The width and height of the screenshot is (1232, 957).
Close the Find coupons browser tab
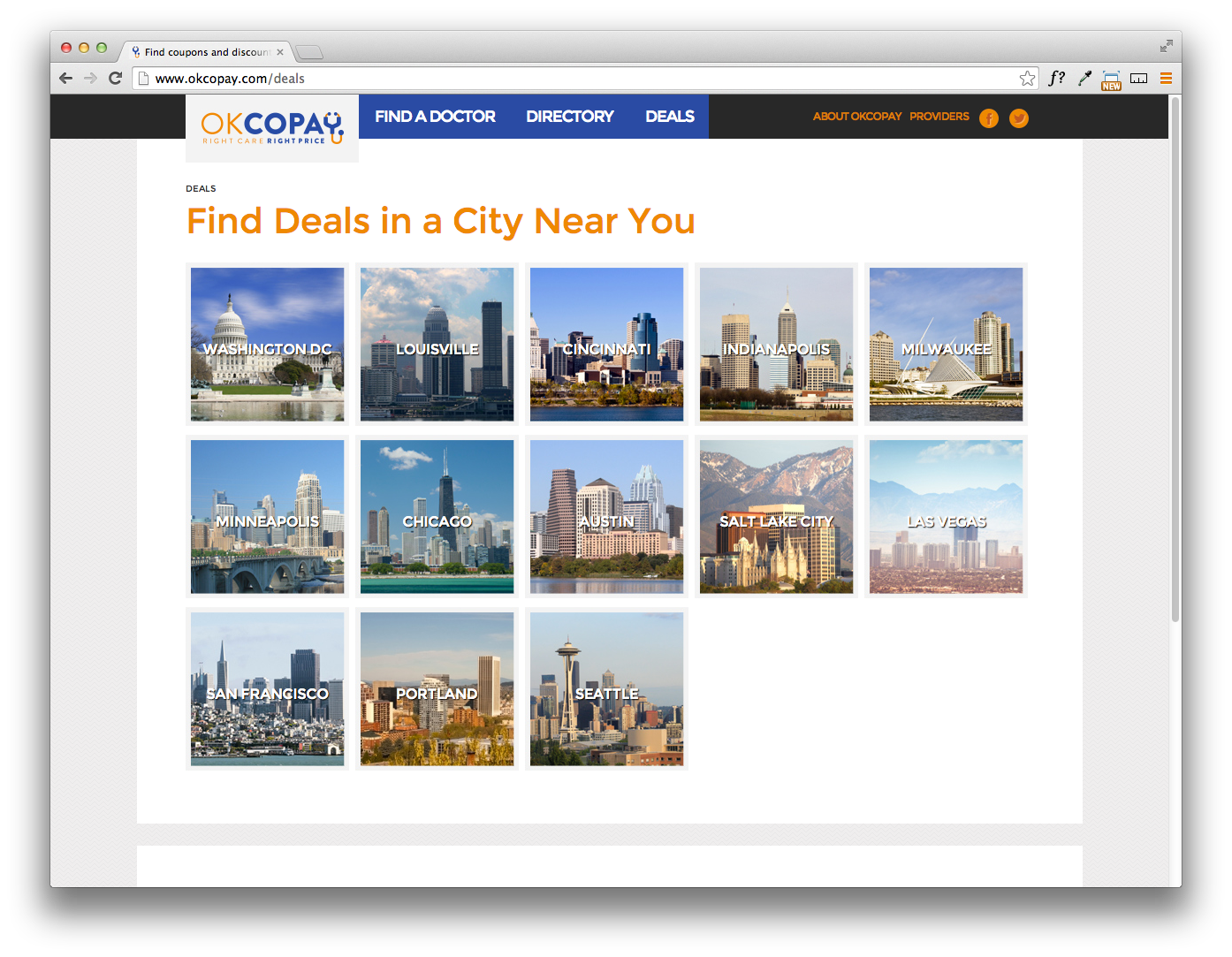[x=280, y=52]
